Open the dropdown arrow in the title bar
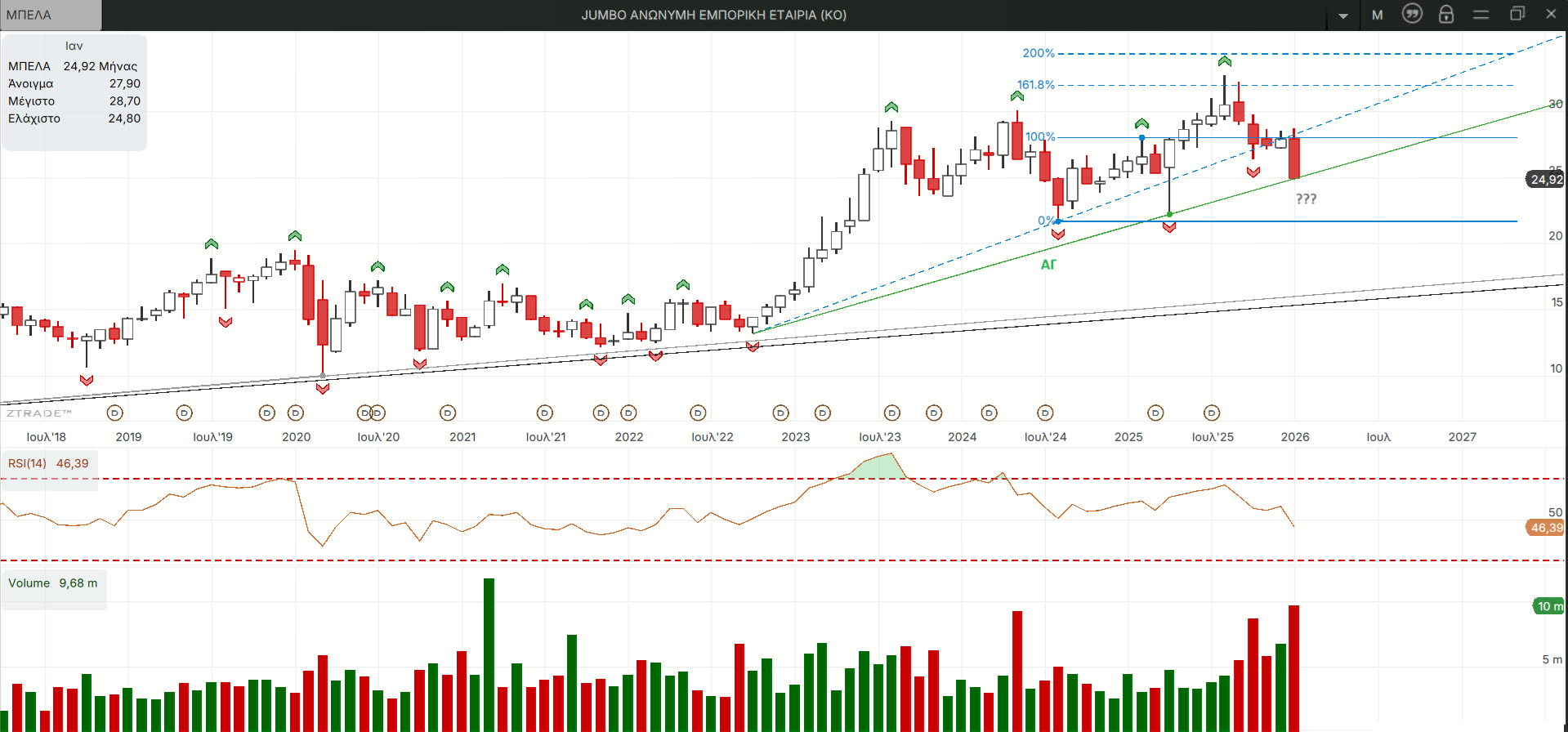Screen dimensions: 1568x732 tap(1343, 16)
